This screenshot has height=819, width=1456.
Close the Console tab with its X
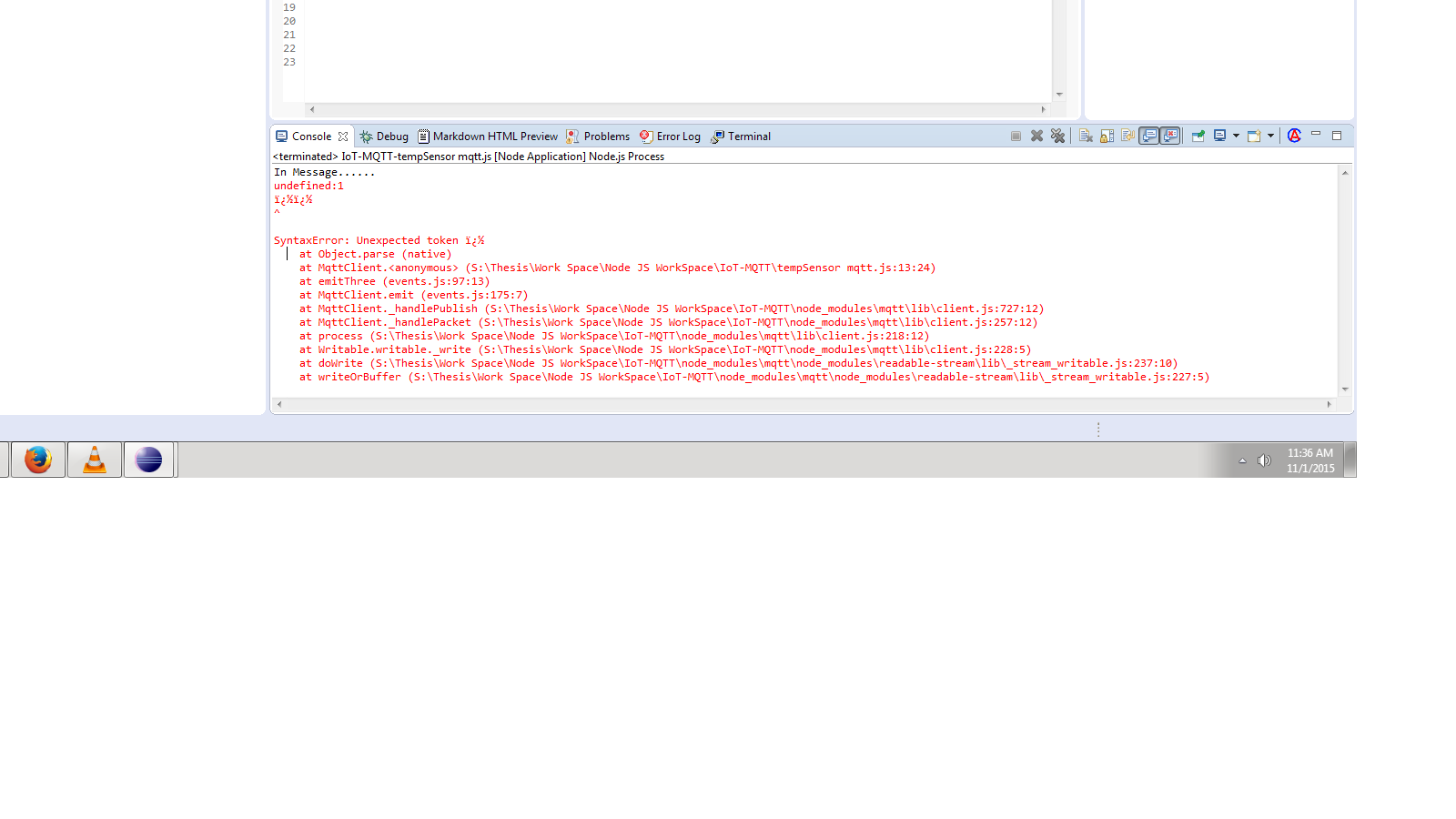[343, 136]
